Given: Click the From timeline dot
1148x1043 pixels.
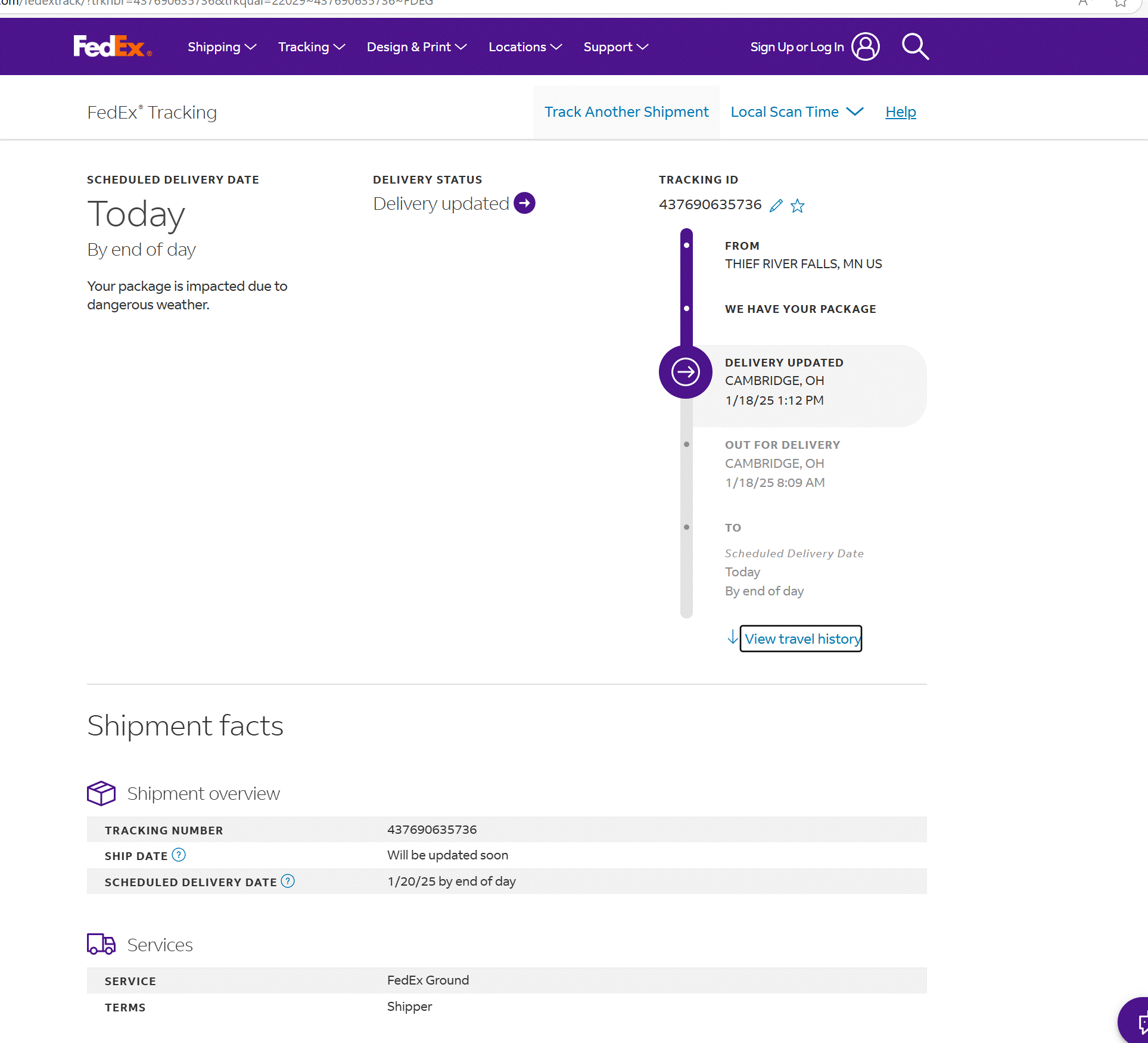Looking at the screenshot, I should (686, 246).
